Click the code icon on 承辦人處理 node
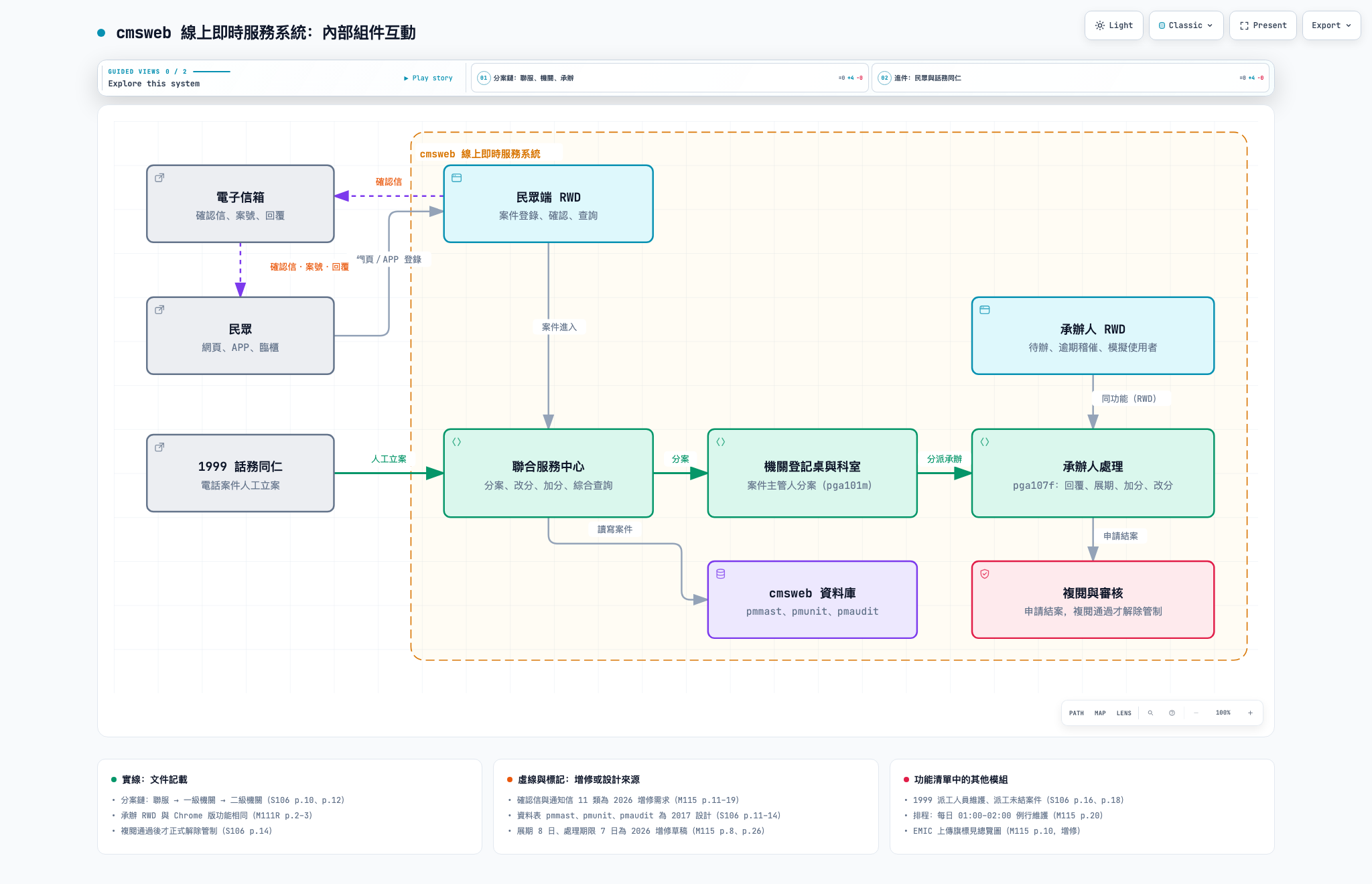Image resolution: width=1372 pixels, height=884 pixels. point(985,442)
